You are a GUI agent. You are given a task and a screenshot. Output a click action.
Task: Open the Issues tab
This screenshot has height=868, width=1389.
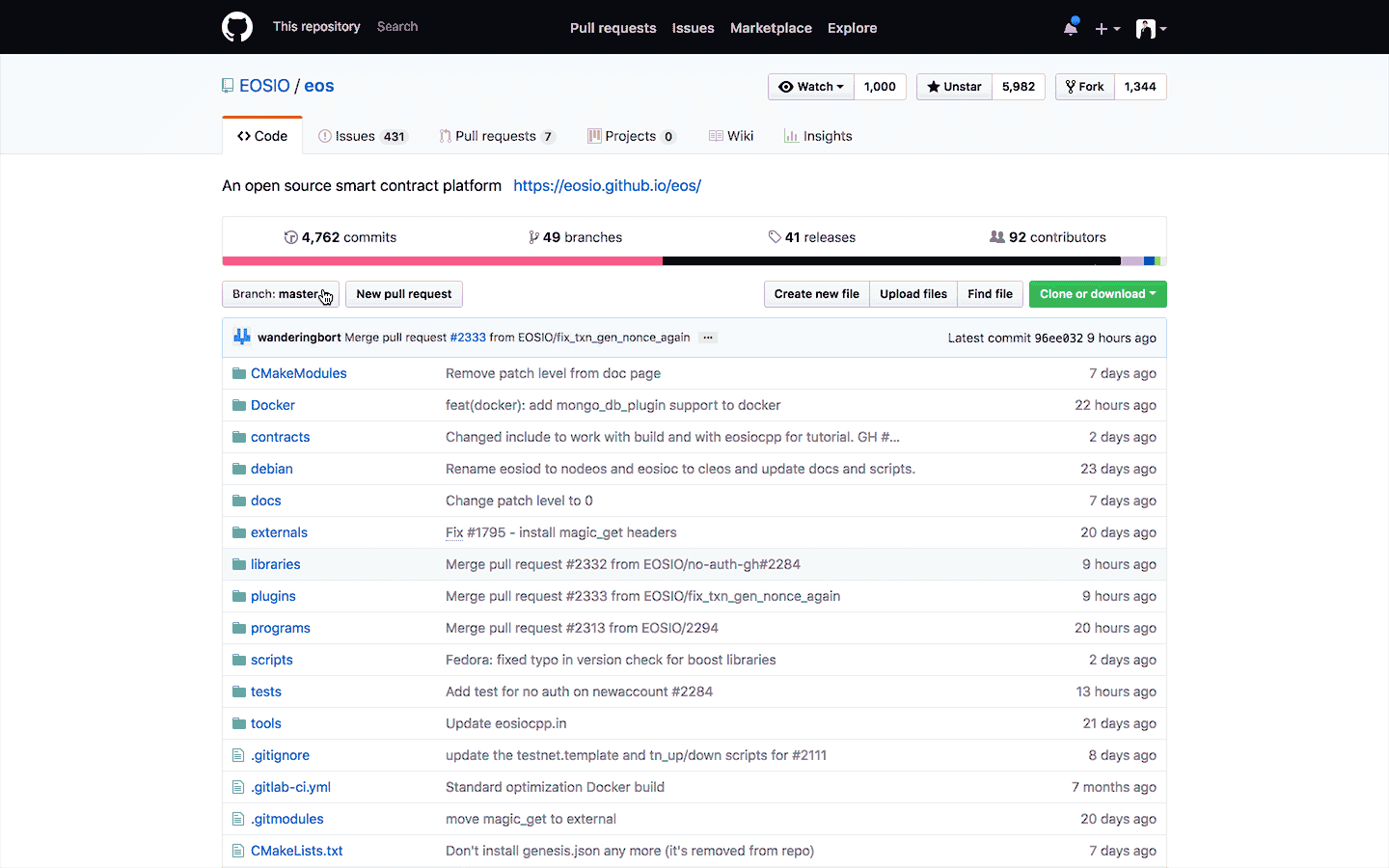pos(363,136)
